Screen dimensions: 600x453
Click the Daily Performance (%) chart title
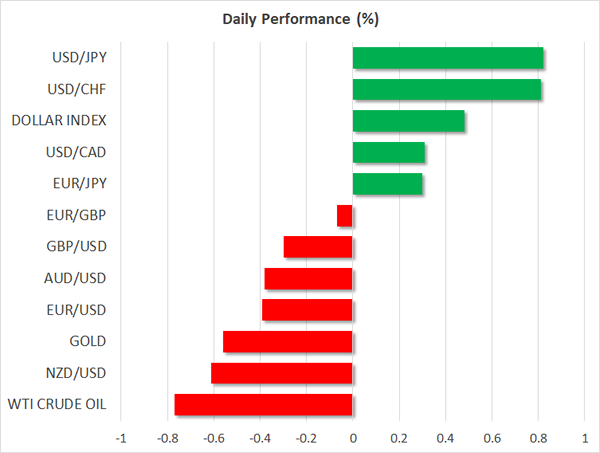pyautogui.click(x=299, y=19)
